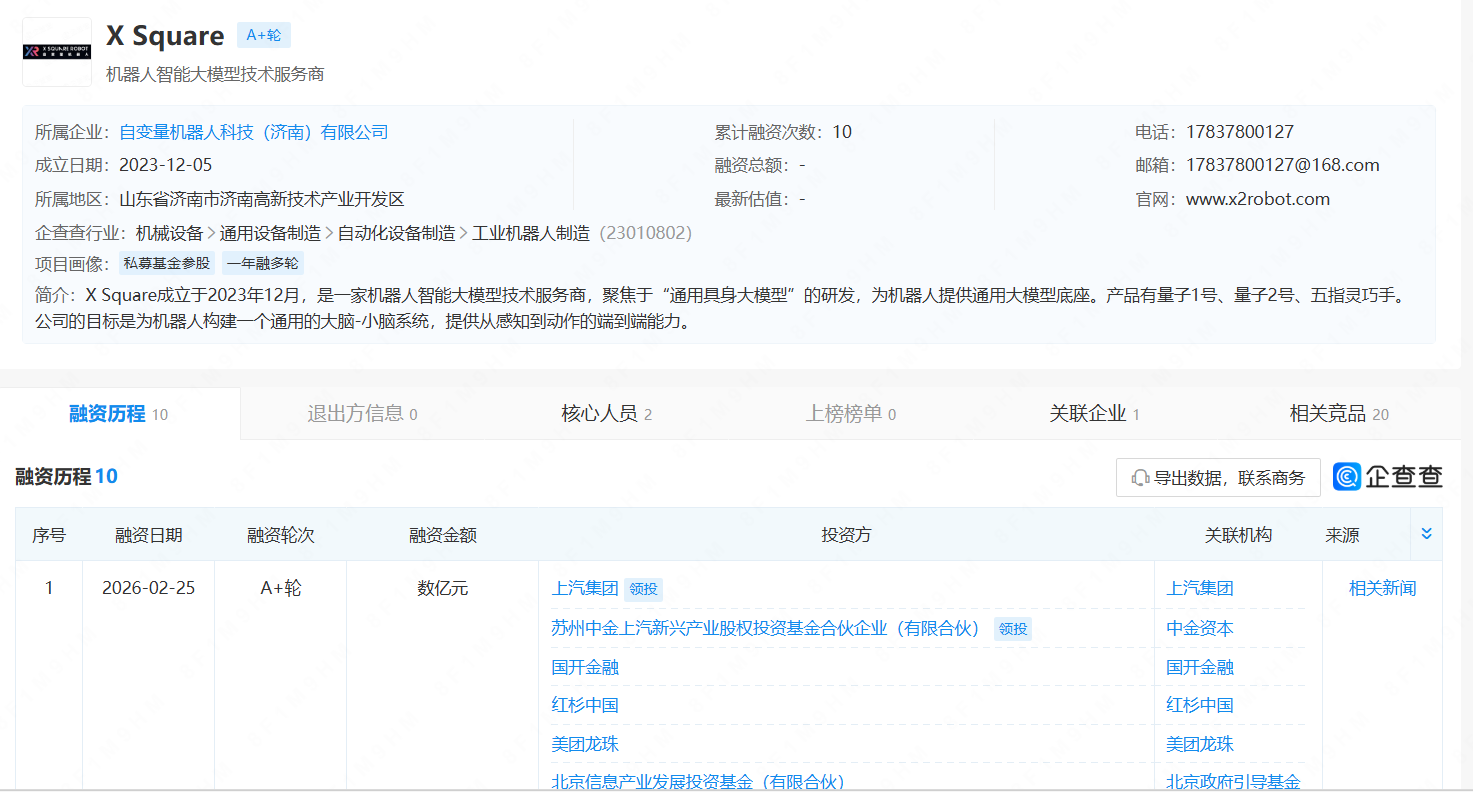This screenshot has height=792, width=1473.
Task: Open the 自变量机器人科技（济南）有限公司 company link
Action: click(254, 132)
